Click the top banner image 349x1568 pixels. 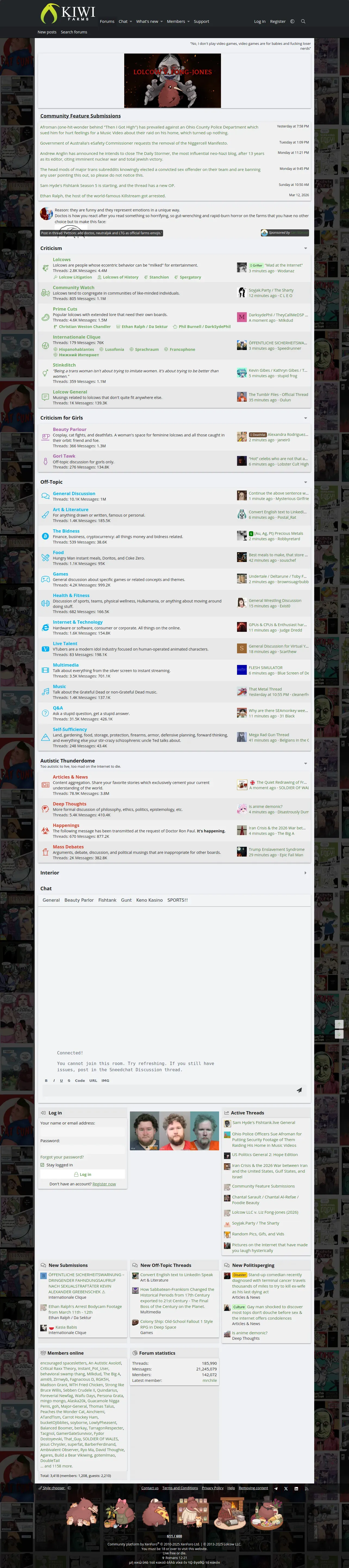click(x=172, y=80)
